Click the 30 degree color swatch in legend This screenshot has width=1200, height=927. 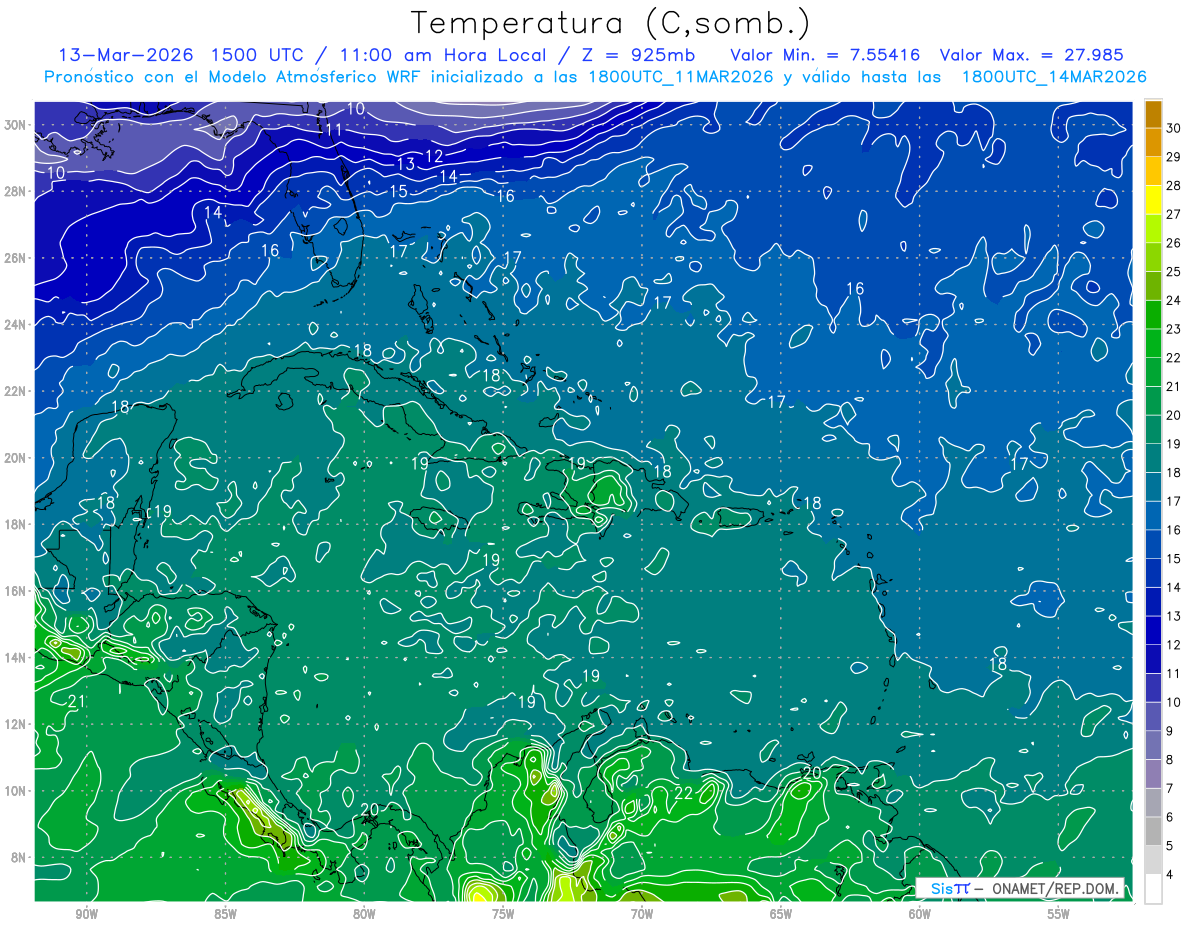coord(1153,114)
